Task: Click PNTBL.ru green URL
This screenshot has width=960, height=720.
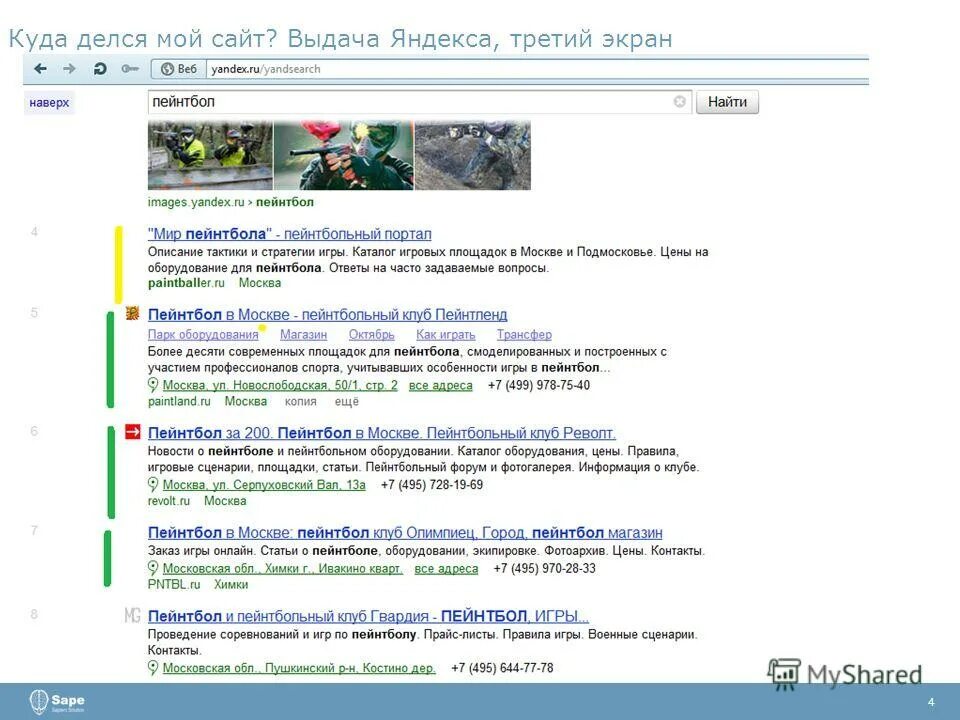Action: coord(174,584)
